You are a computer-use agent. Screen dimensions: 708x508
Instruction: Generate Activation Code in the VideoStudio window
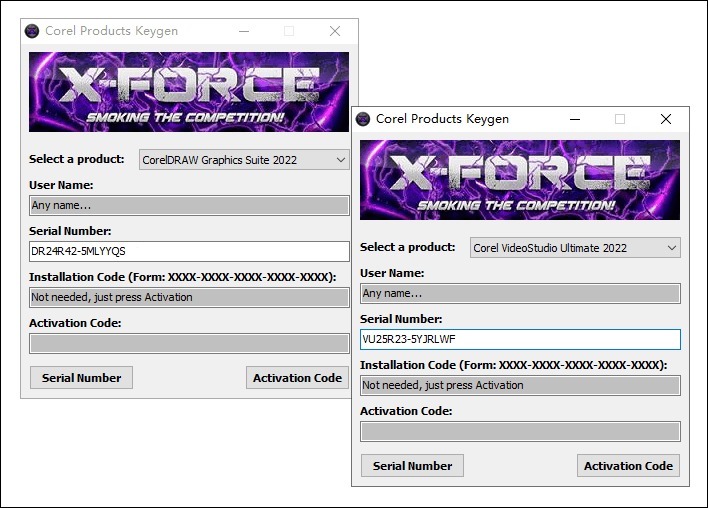point(628,466)
